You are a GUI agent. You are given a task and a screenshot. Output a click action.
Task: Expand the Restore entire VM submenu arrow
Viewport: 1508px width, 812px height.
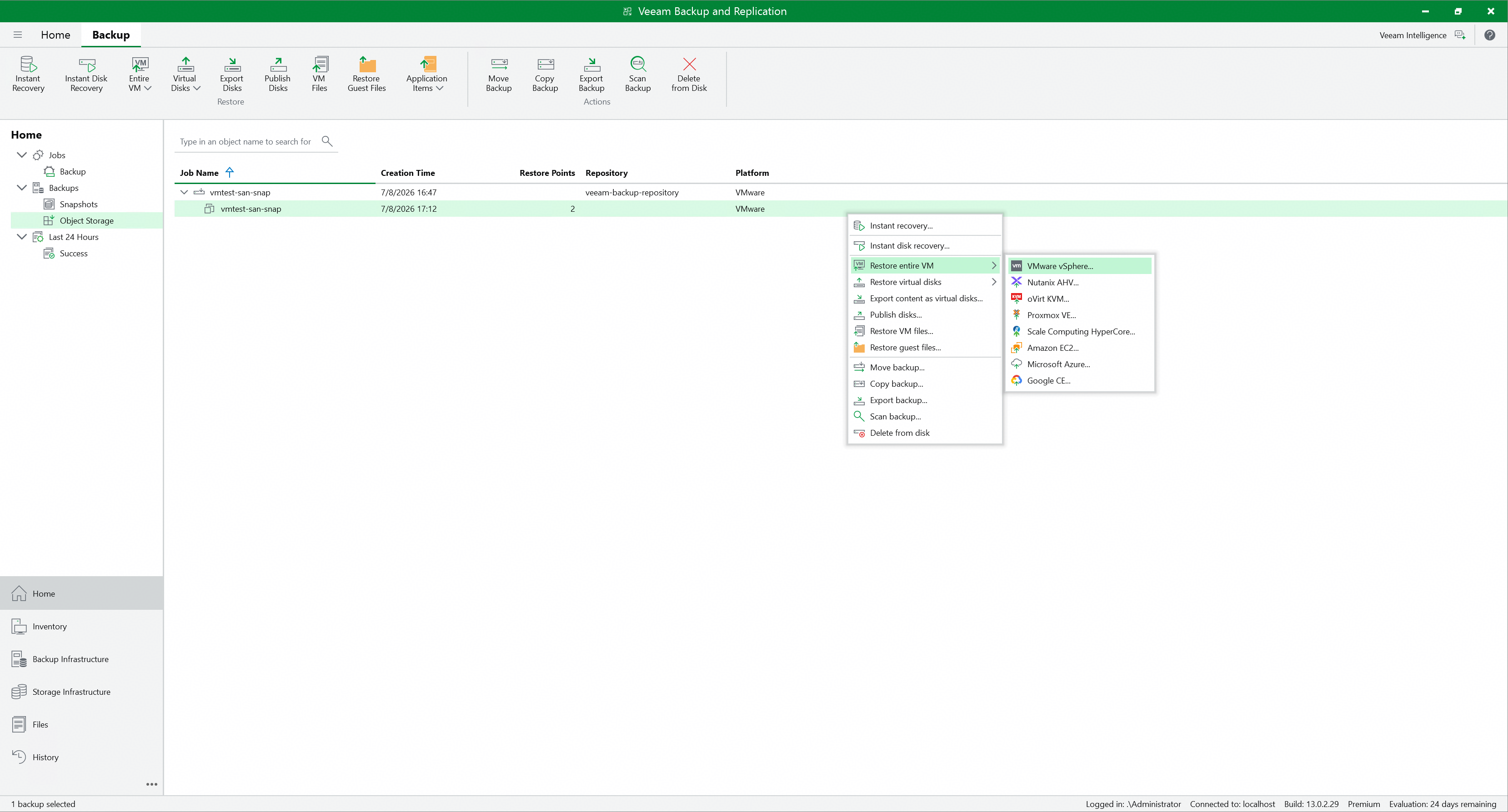993,266
